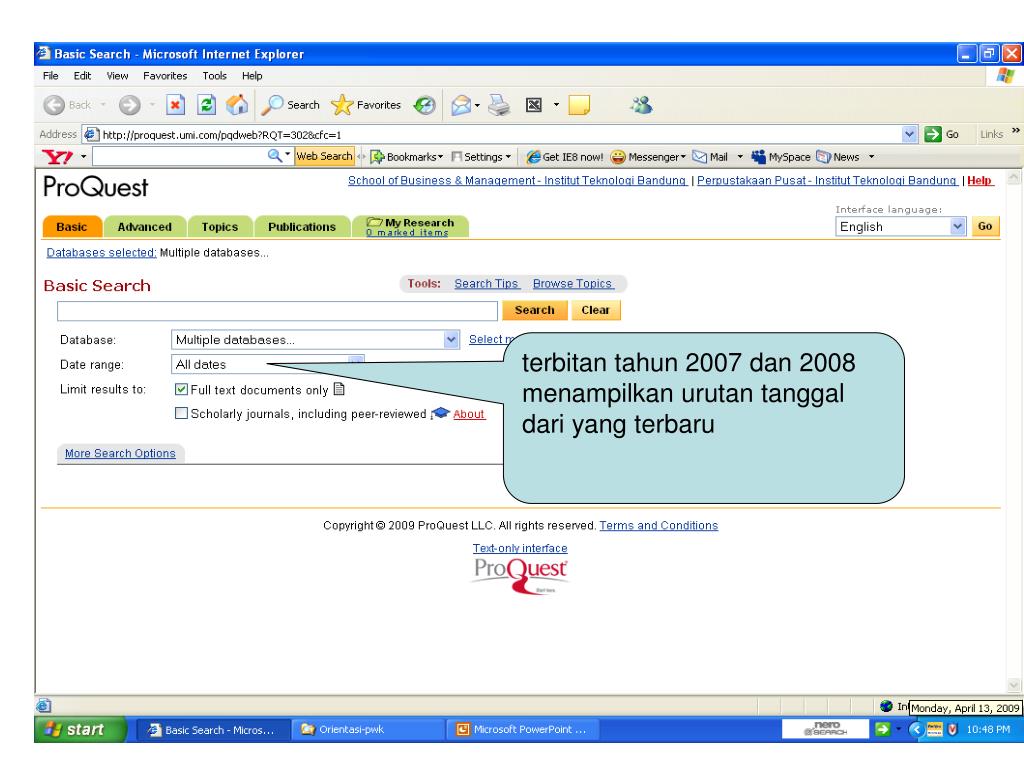
Task: Click the Help link at top right
Action: pyautogui.click(x=979, y=180)
